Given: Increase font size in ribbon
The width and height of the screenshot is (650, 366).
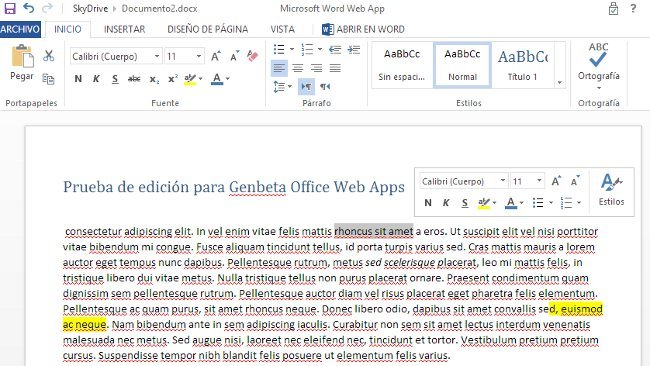Looking at the screenshot, I should 216,56.
